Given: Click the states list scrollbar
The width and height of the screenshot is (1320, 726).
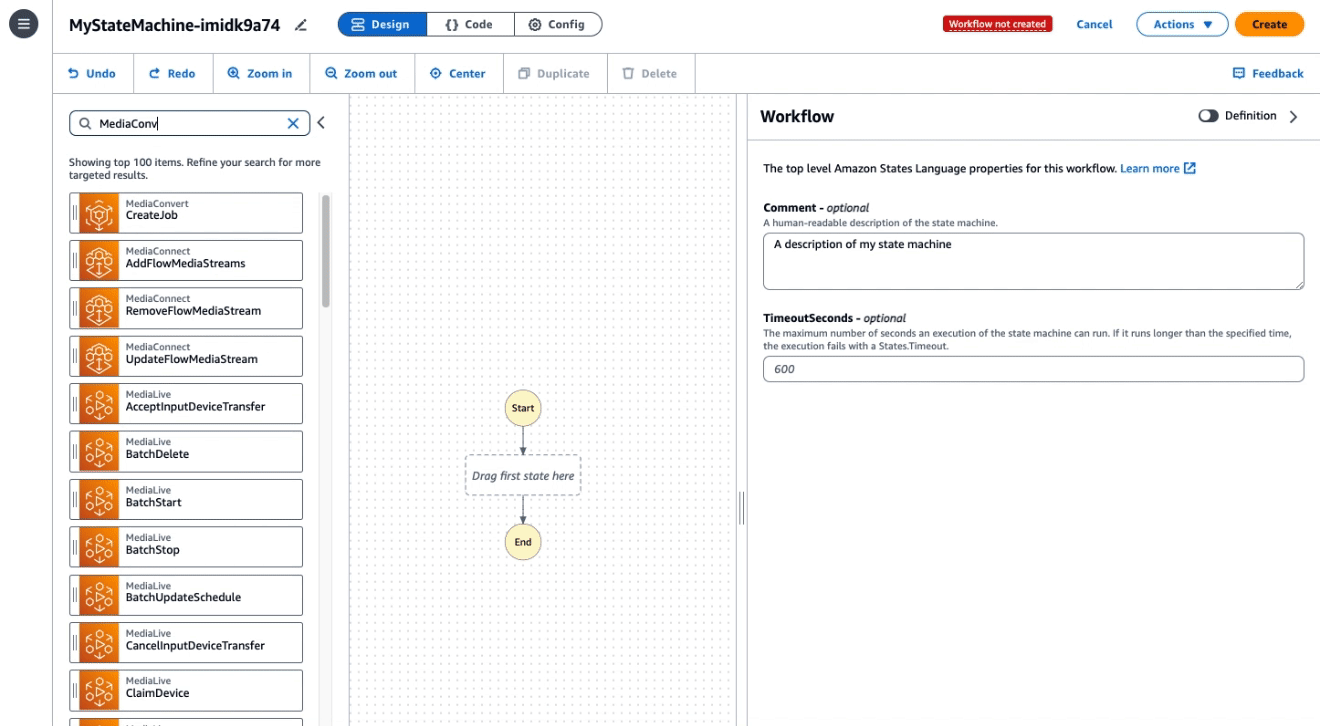Looking at the screenshot, I should [x=326, y=251].
